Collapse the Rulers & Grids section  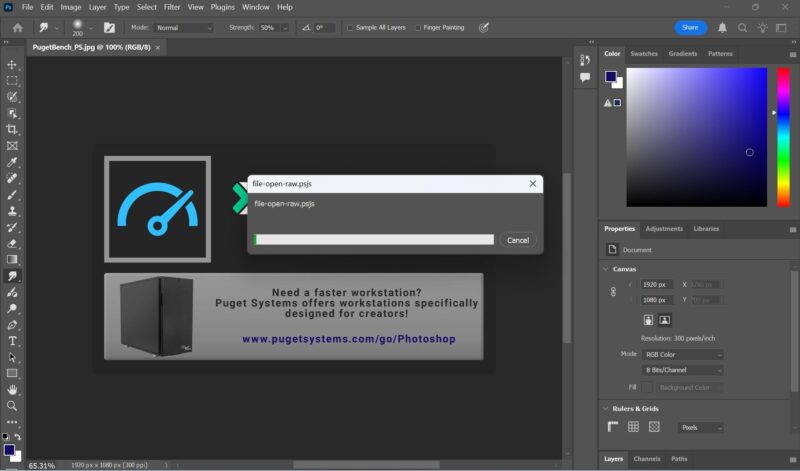[606, 409]
